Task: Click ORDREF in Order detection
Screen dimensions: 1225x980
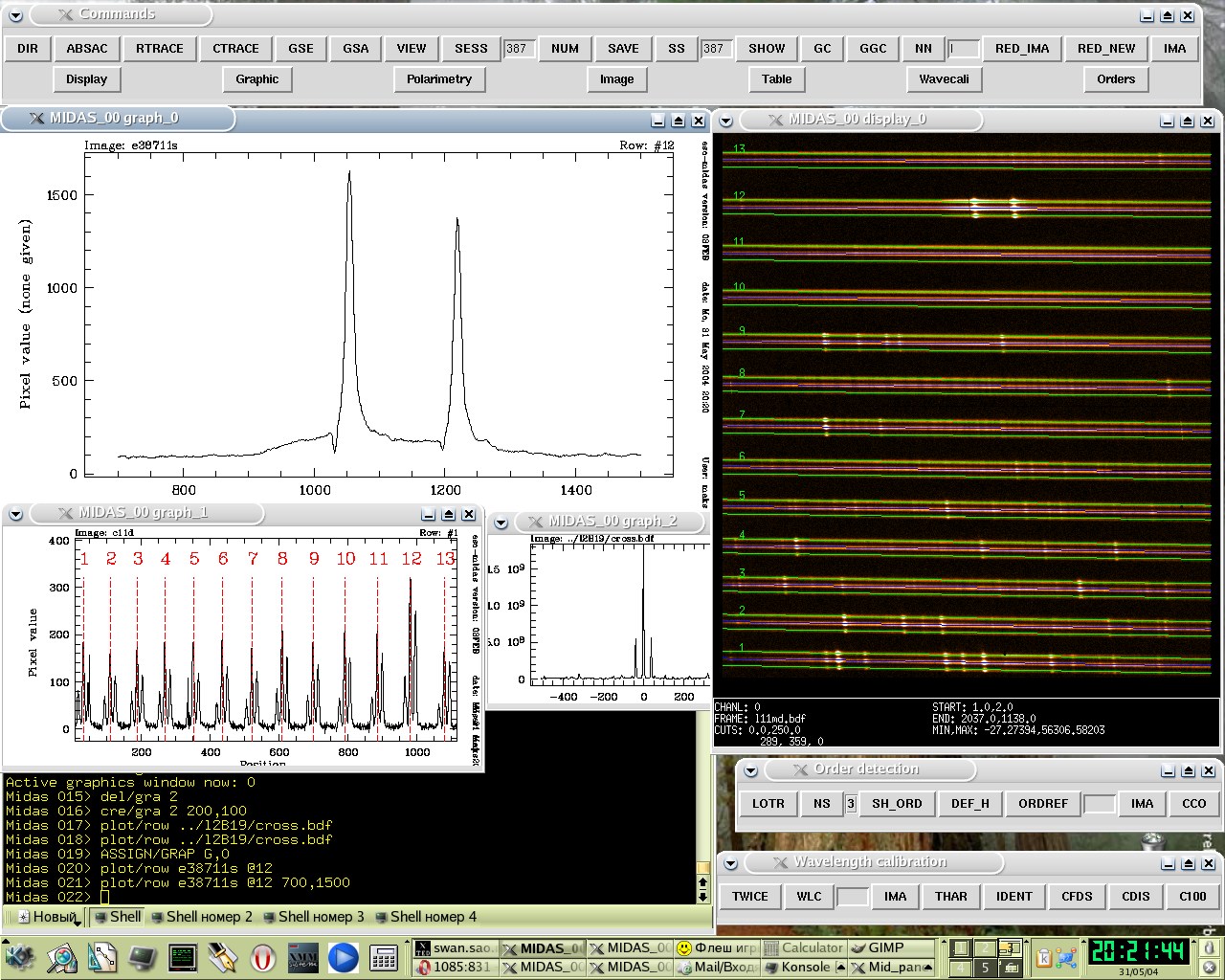Action: tap(1043, 804)
